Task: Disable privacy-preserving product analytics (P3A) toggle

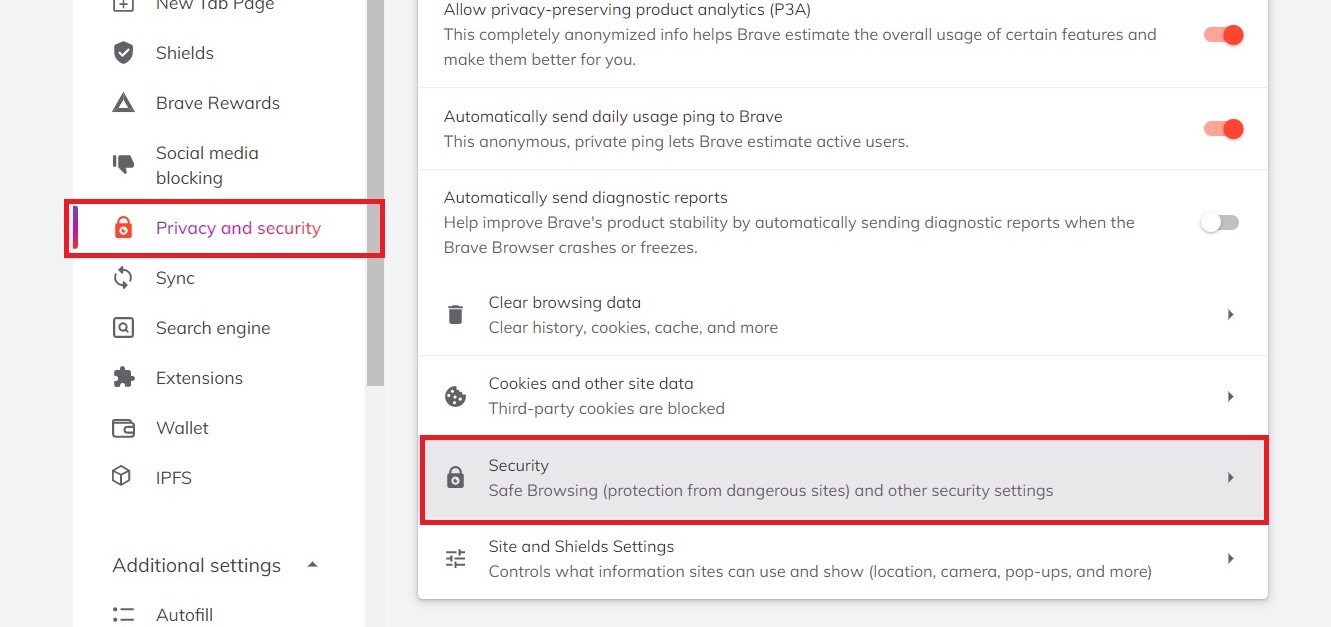Action: point(1222,35)
